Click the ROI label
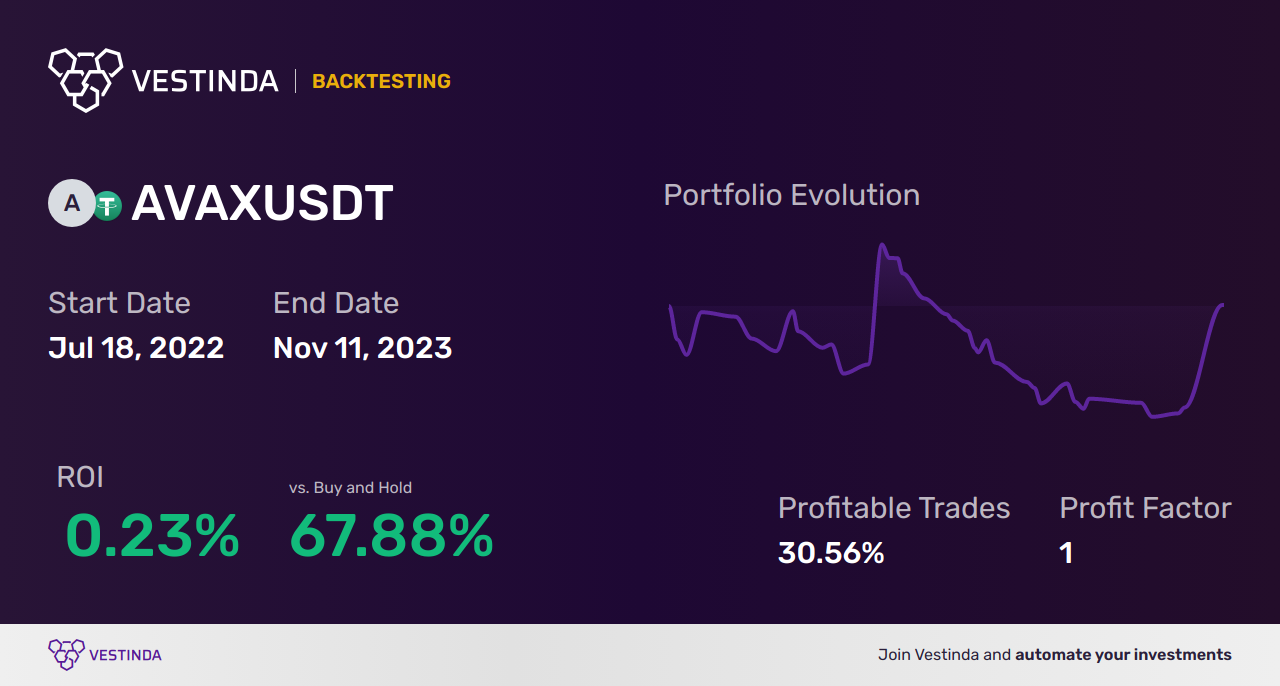This screenshot has height=686, width=1280. (80, 477)
